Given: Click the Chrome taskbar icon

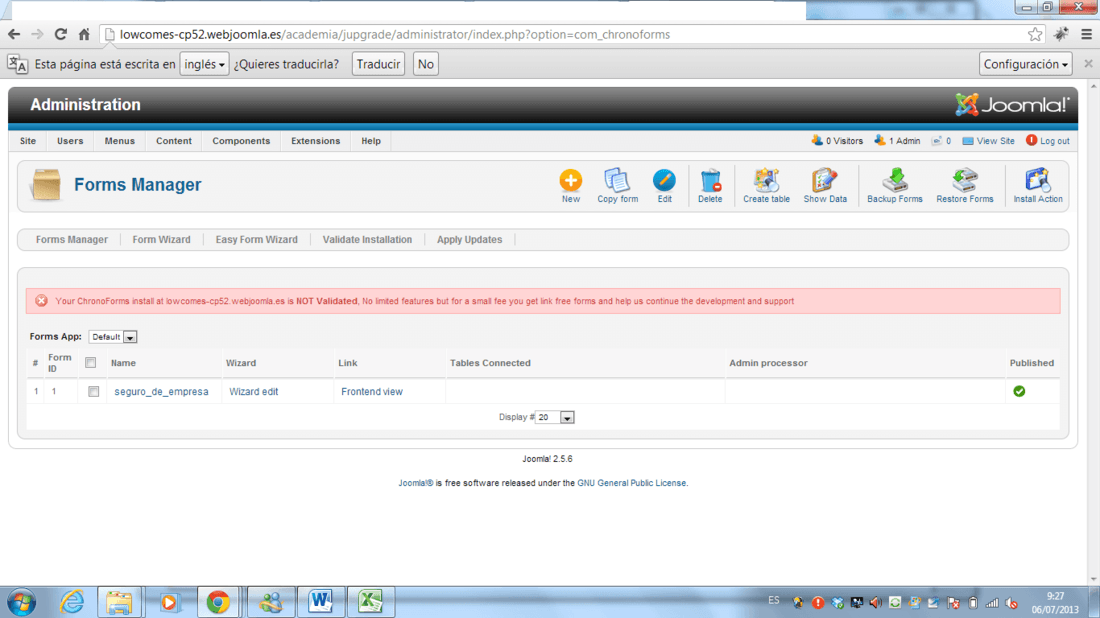Looking at the screenshot, I should [x=218, y=603].
